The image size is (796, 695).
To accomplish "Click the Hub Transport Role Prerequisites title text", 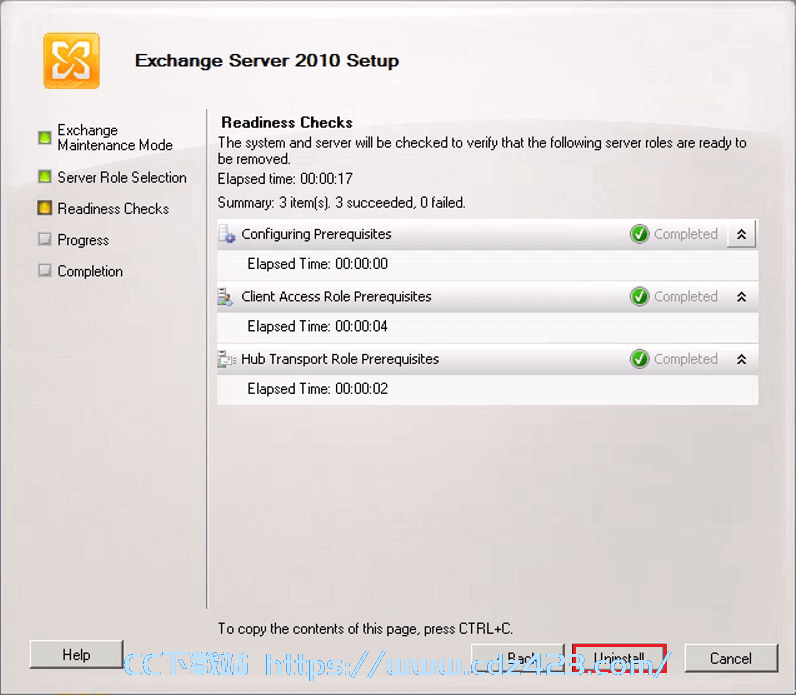I will (340, 359).
